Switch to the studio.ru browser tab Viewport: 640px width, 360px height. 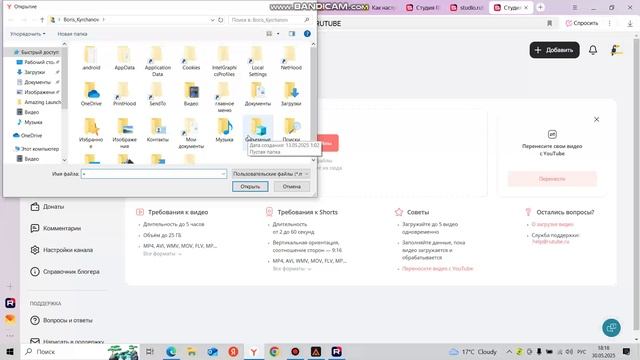tap(466, 7)
